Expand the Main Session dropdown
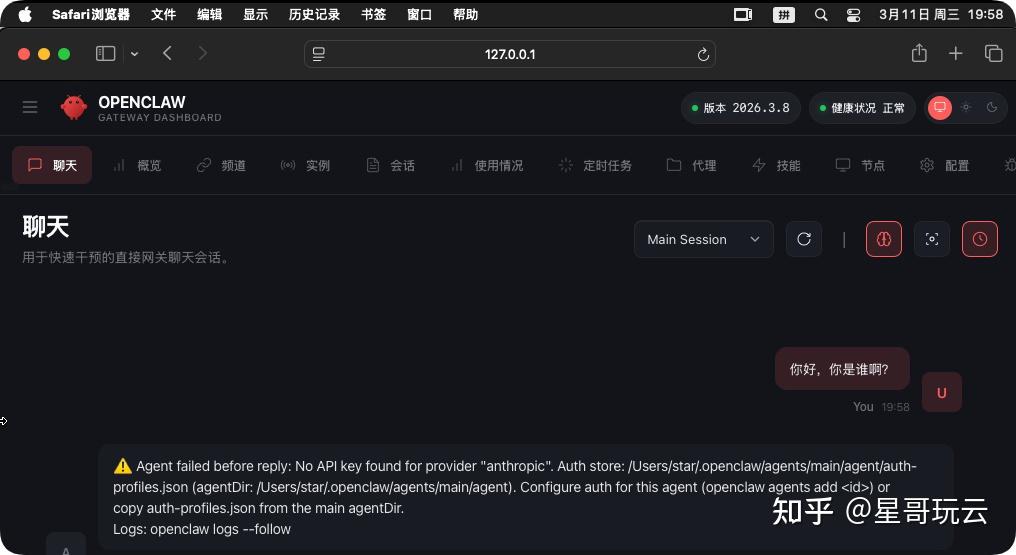The height and width of the screenshot is (555, 1016). pyautogui.click(x=704, y=240)
